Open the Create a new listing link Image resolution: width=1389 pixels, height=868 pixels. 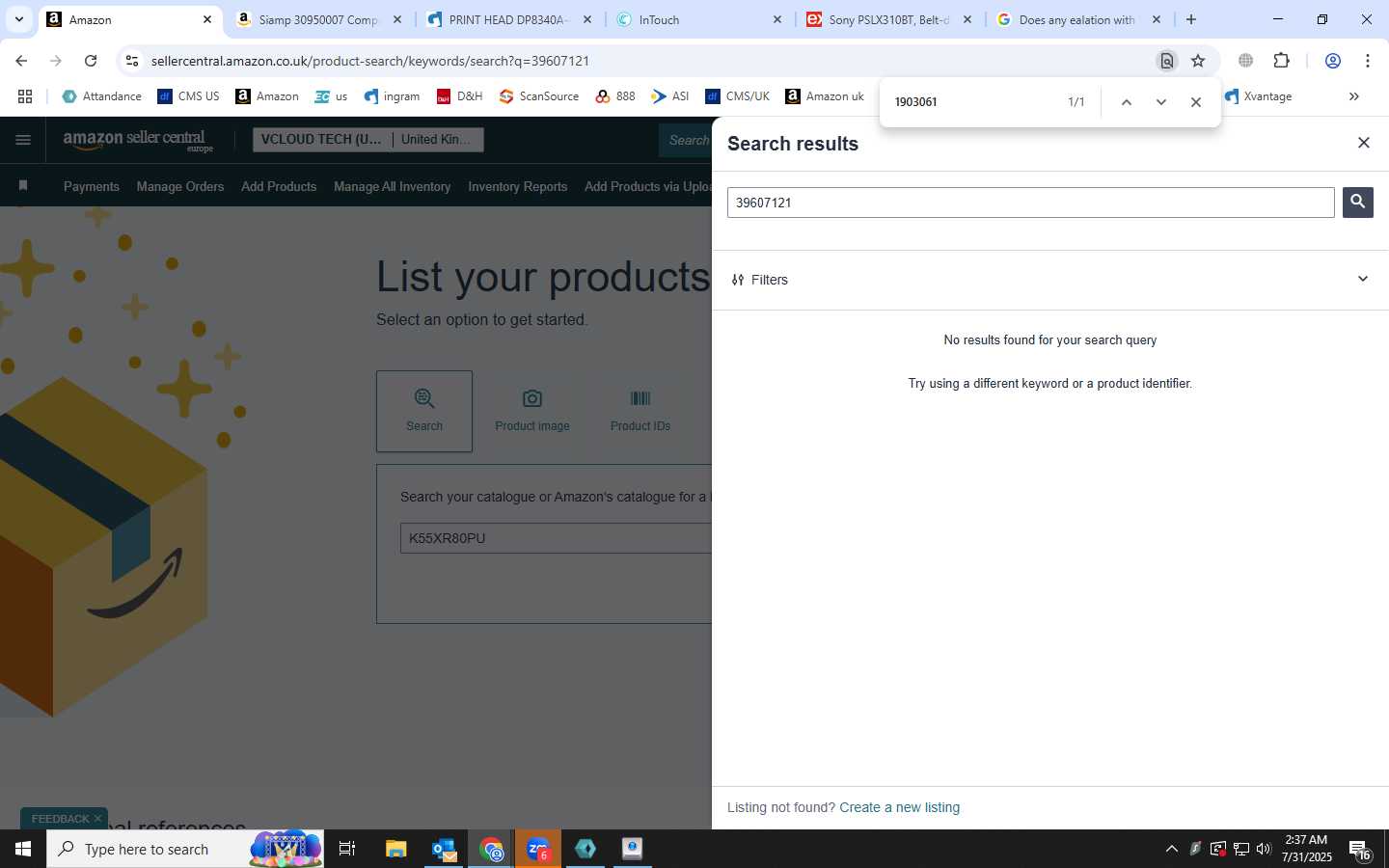[x=899, y=807]
